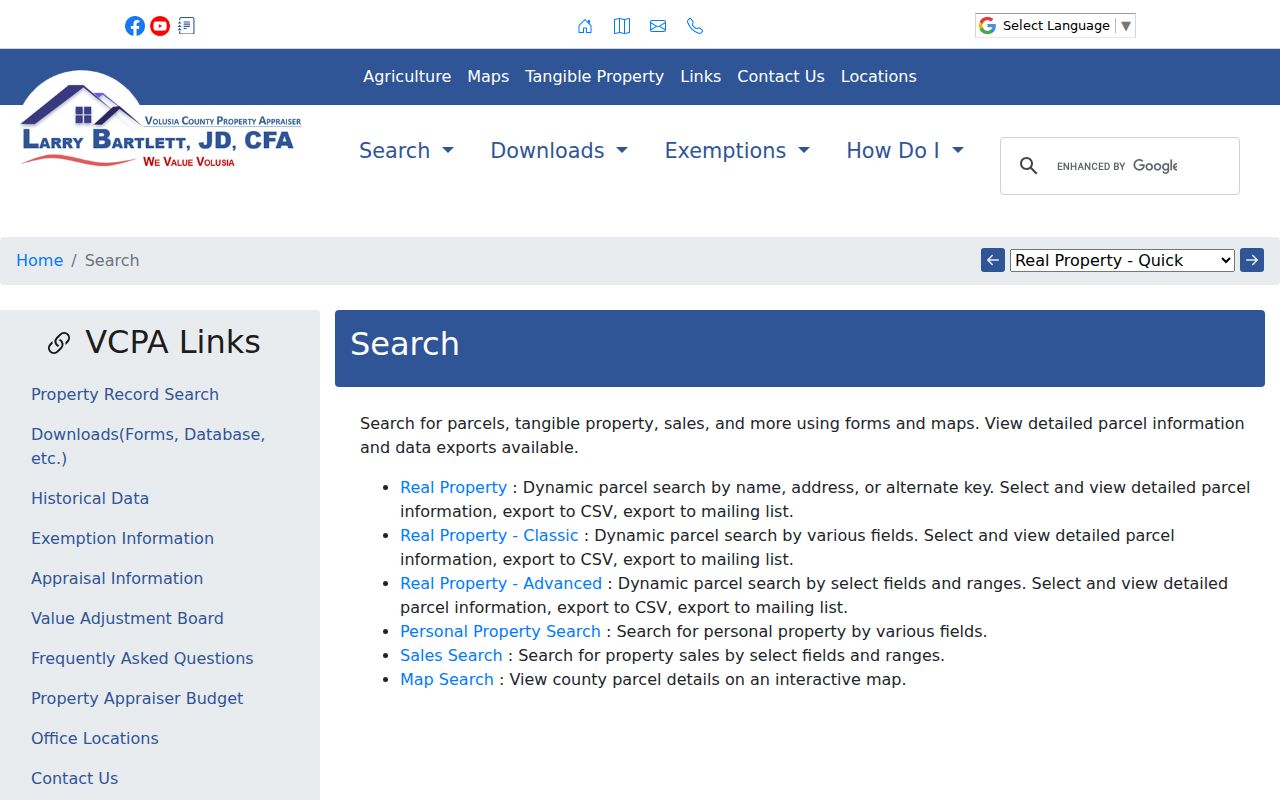Screen dimensions: 1280x800
Task: Click the phone icon in top bar
Action: (695, 26)
